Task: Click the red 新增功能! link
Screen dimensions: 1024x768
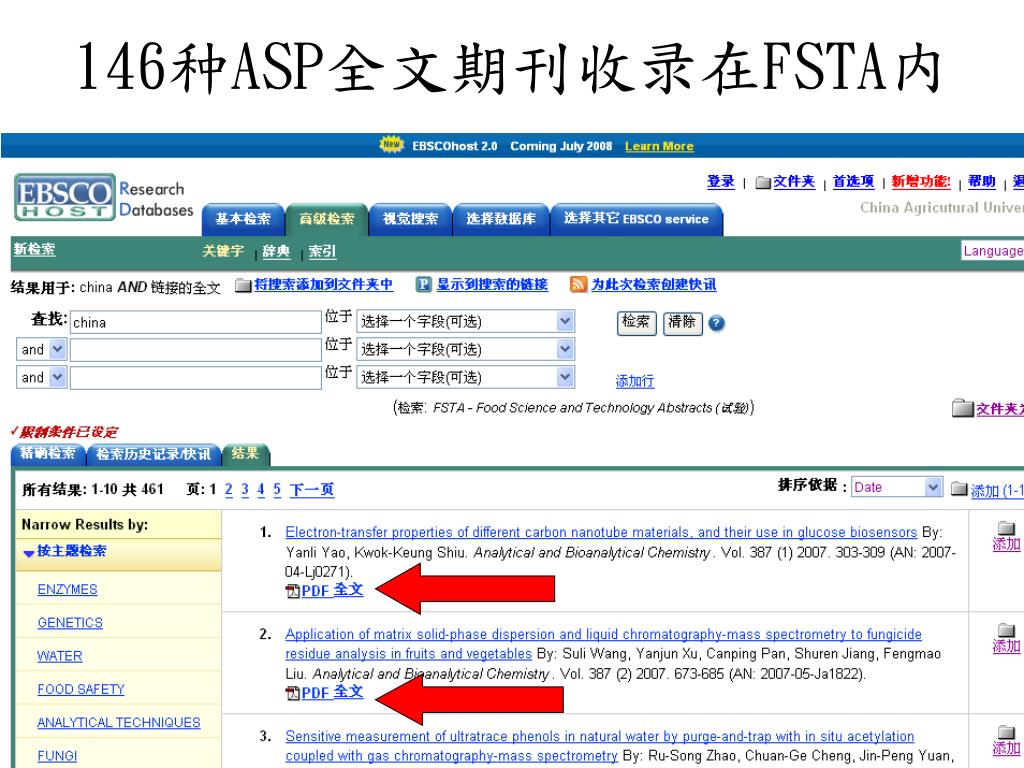Action: 921,182
